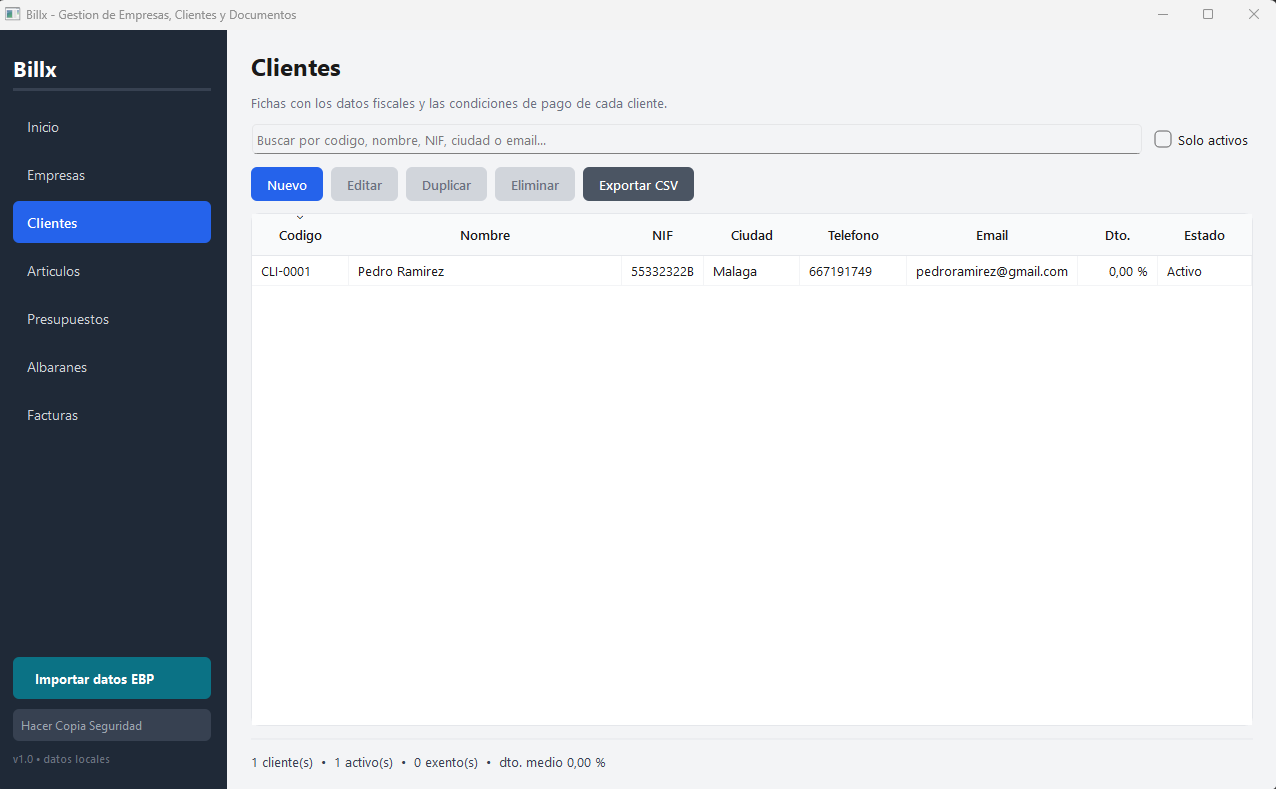Minimize the Billx window
This screenshot has height=789, width=1276.
click(1164, 14)
